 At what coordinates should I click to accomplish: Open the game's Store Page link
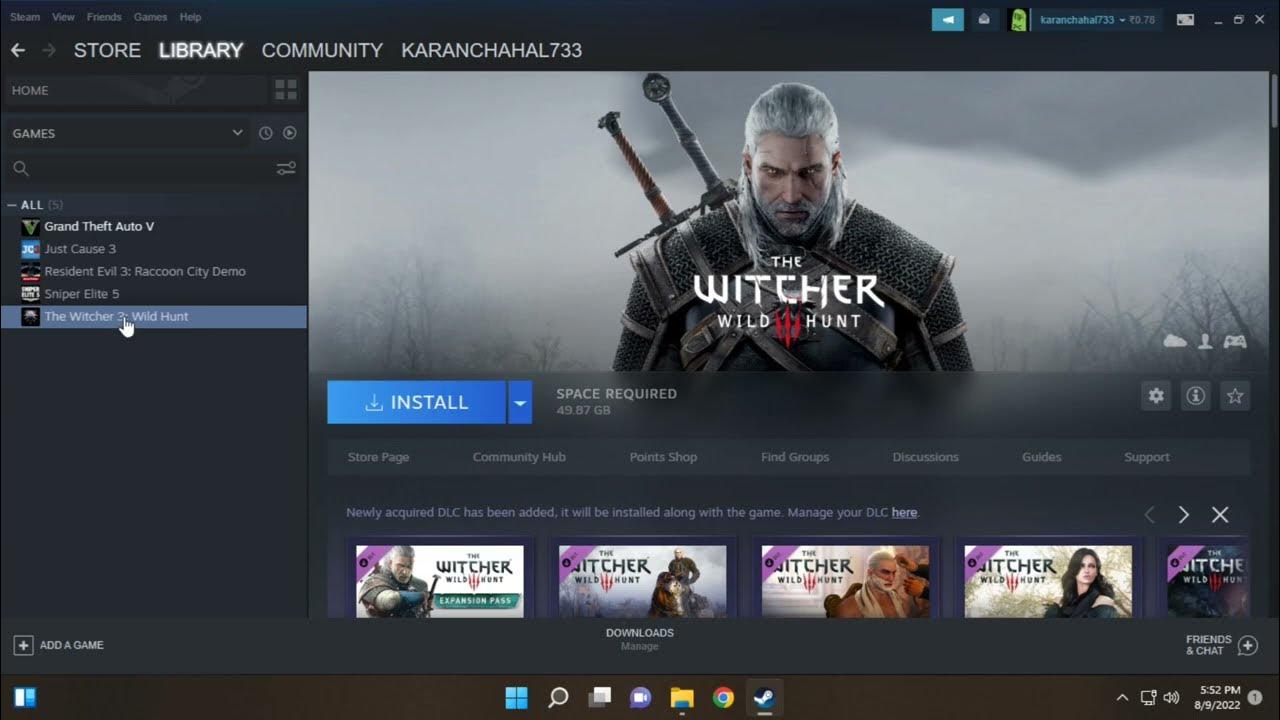tap(378, 457)
